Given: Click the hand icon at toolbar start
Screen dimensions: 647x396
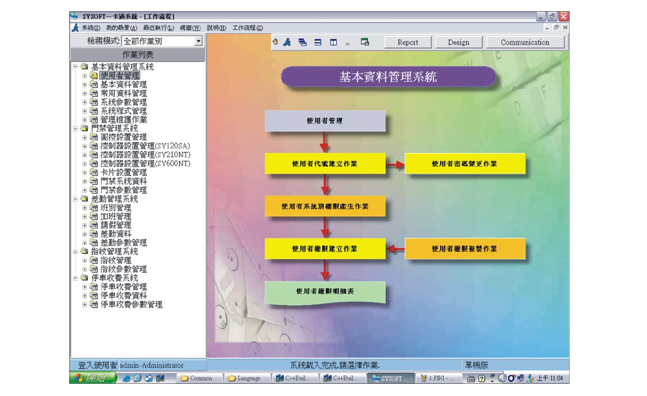Looking at the screenshot, I should point(275,42).
